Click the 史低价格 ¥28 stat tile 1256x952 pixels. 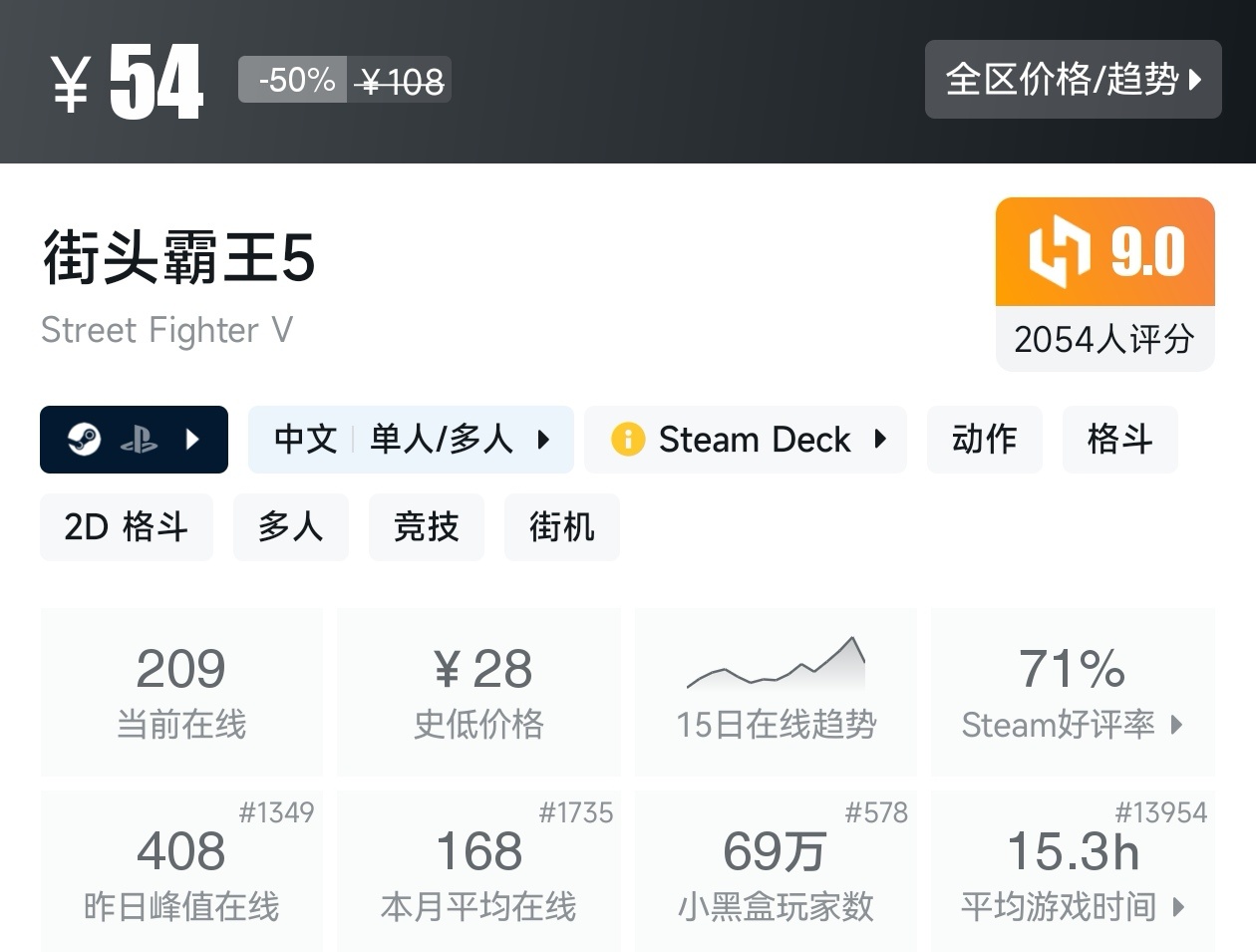(x=479, y=691)
